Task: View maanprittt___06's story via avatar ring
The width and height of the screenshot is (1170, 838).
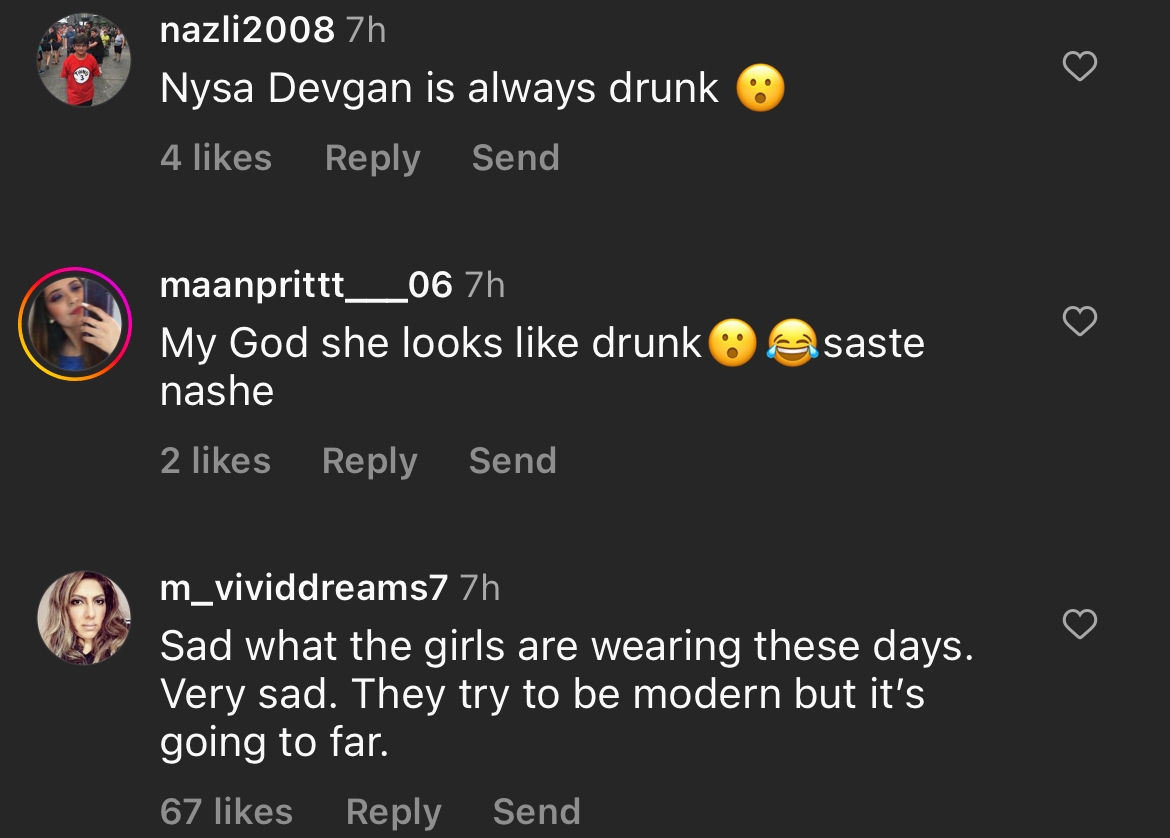Action: pos(76,324)
